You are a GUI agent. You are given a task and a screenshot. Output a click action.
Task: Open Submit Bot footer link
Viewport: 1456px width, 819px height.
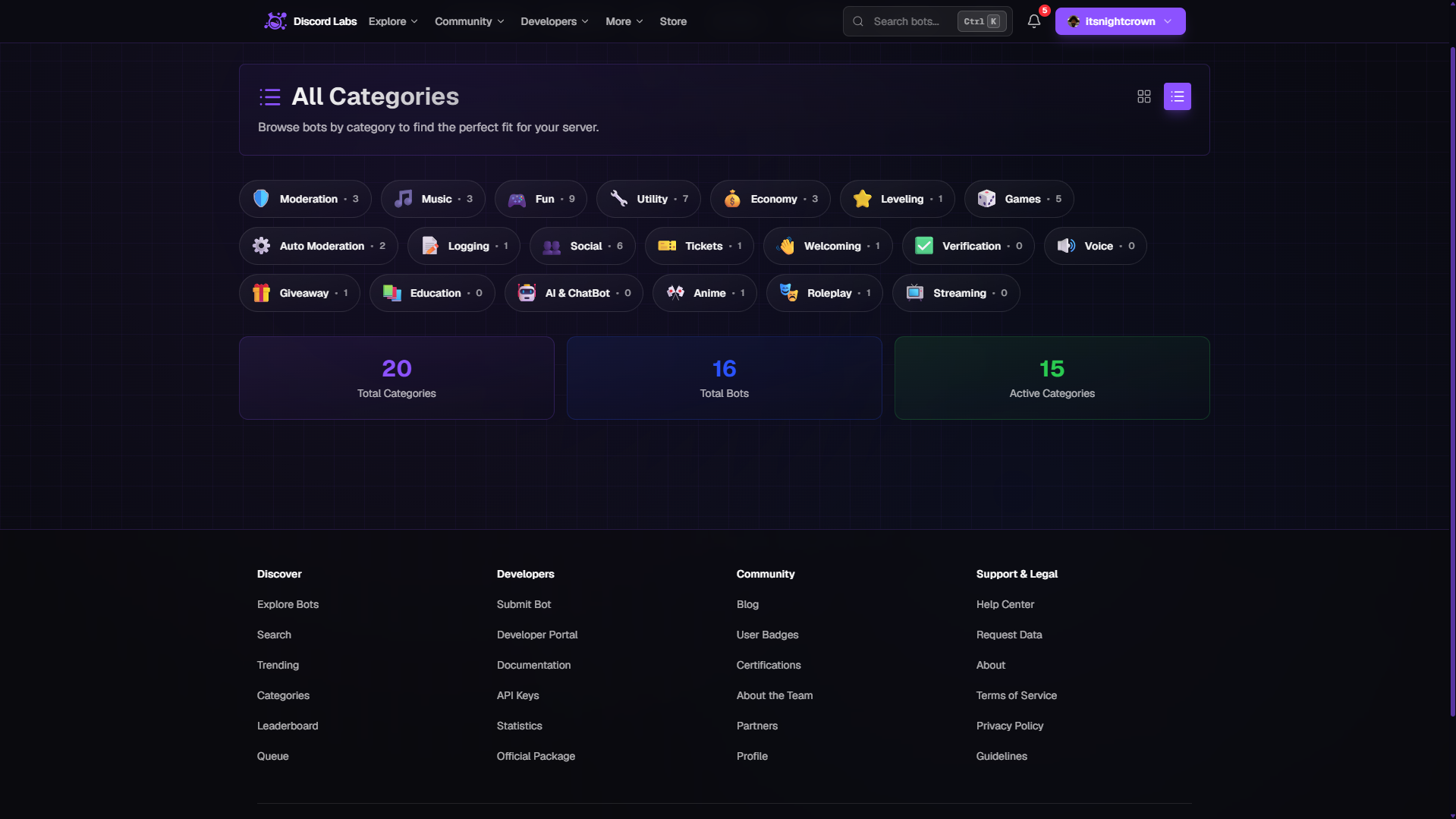[524, 604]
